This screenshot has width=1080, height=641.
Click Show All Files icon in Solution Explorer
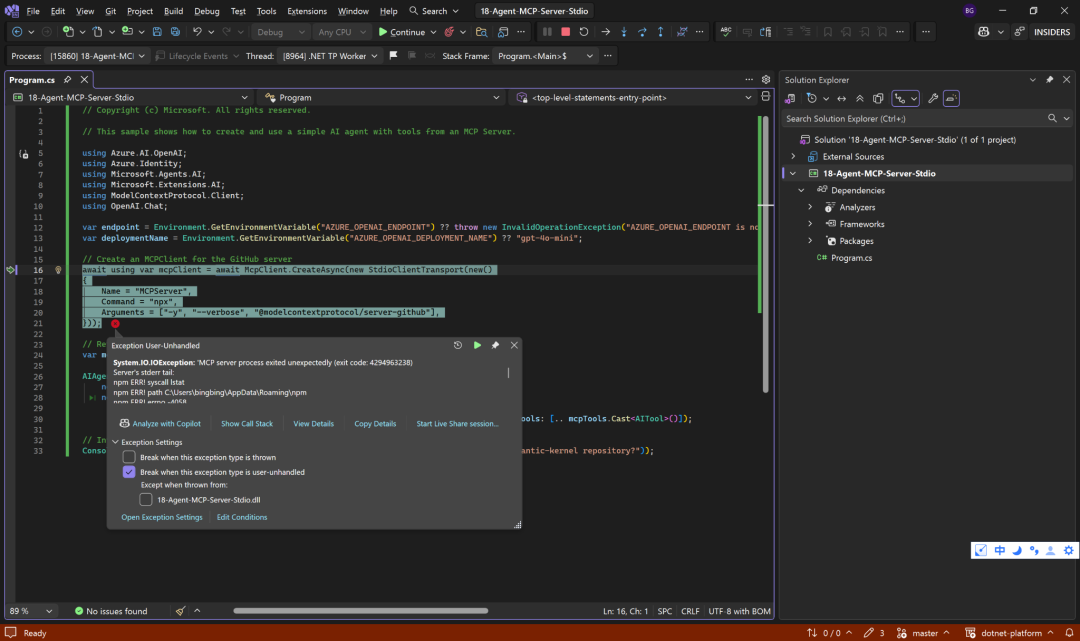click(878, 98)
